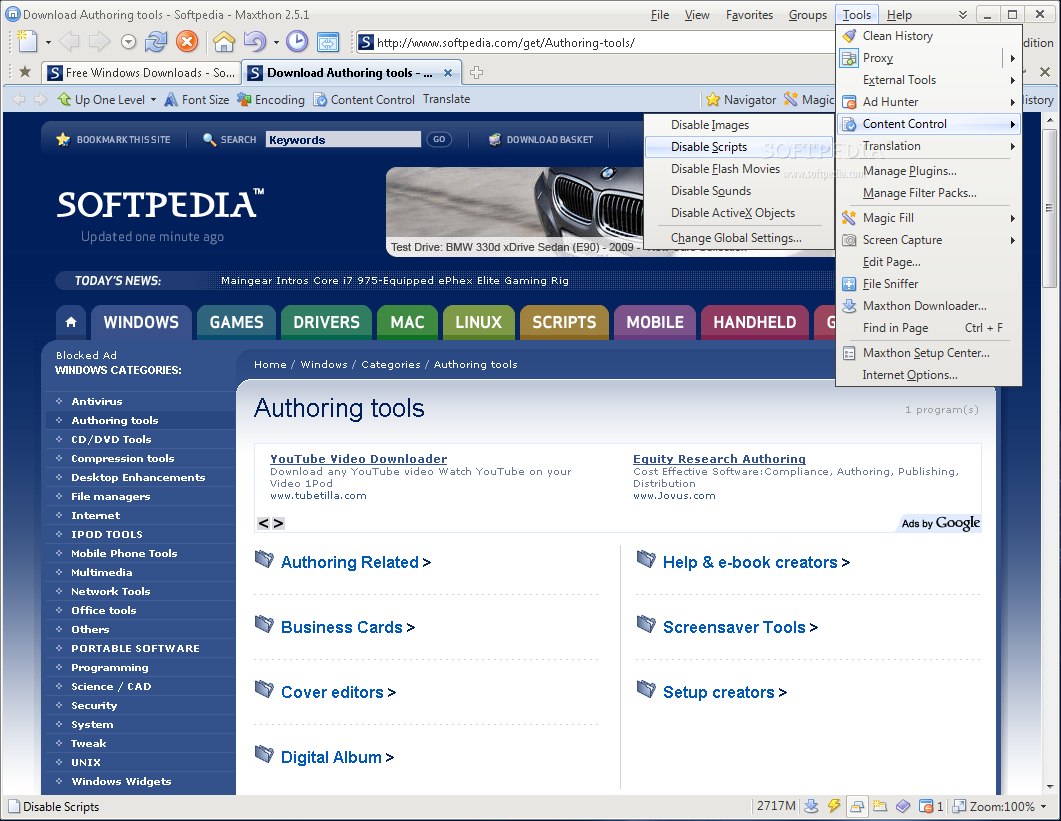This screenshot has height=821, width=1061.
Task: Close the Download Authoring tools tab
Action: tap(448, 73)
